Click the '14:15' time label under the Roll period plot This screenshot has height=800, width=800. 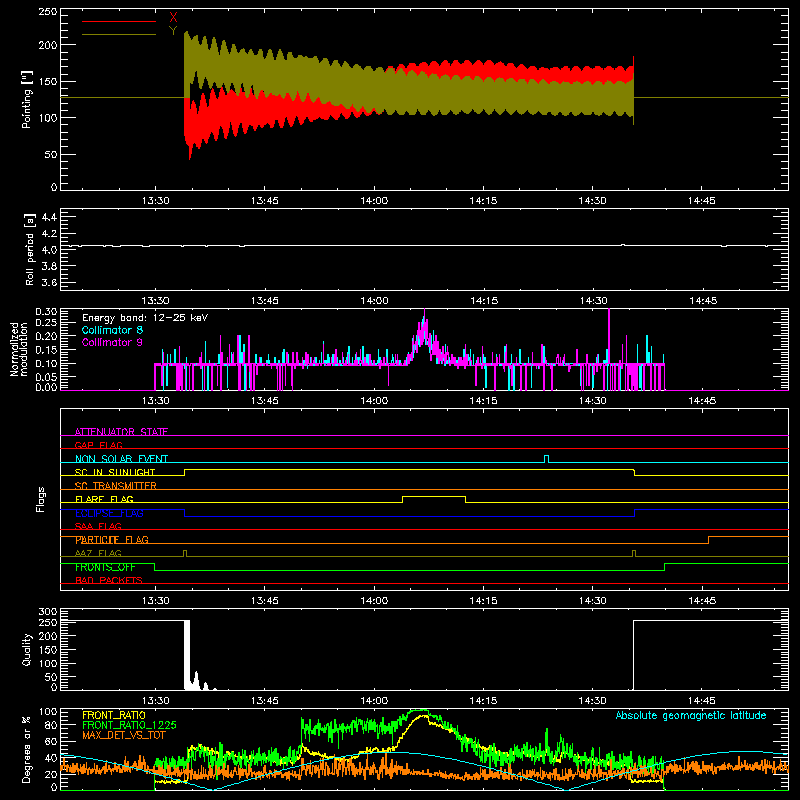[484, 301]
